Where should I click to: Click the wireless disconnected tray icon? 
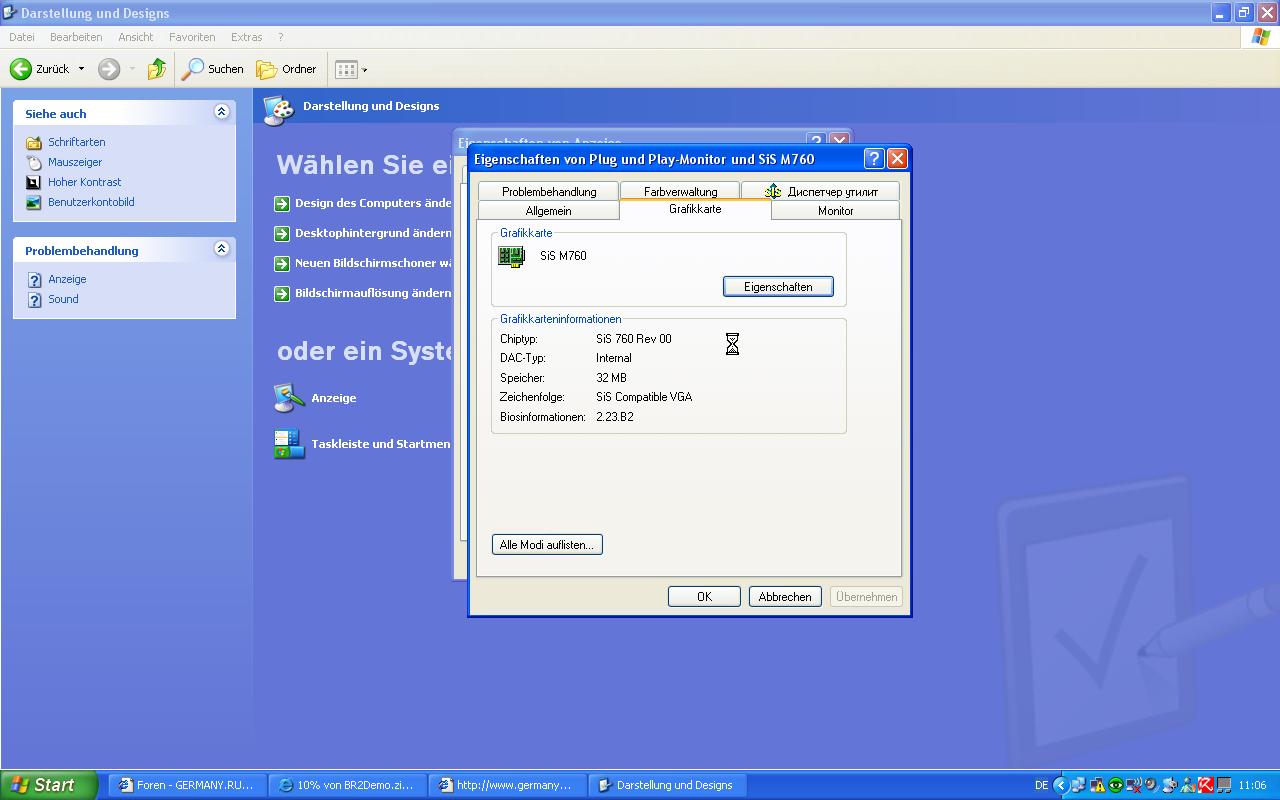(x=1133, y=785)
